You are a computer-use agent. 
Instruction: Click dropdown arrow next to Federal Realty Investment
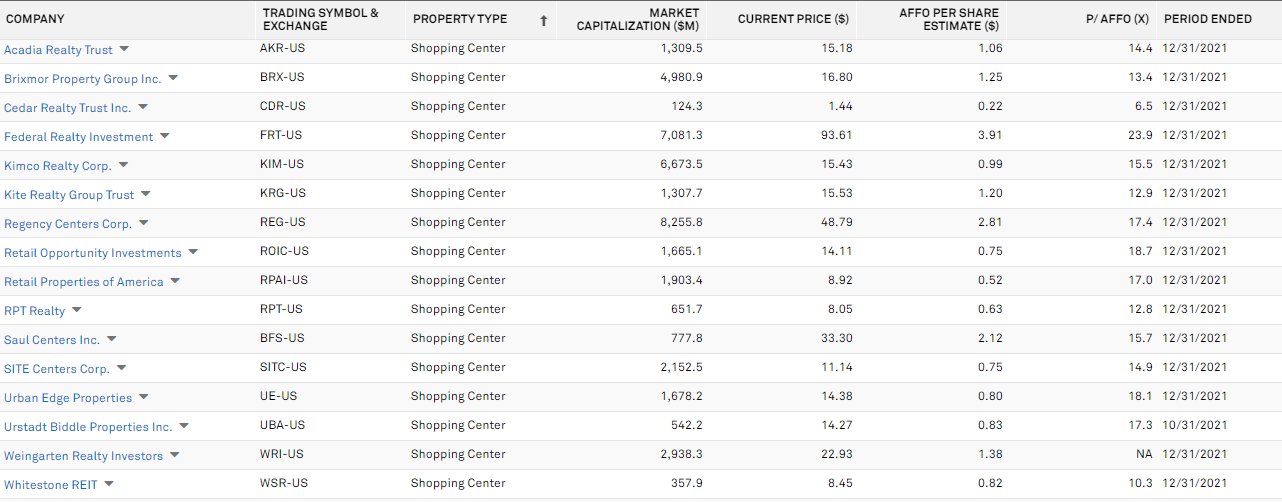(x=165, y=136)
